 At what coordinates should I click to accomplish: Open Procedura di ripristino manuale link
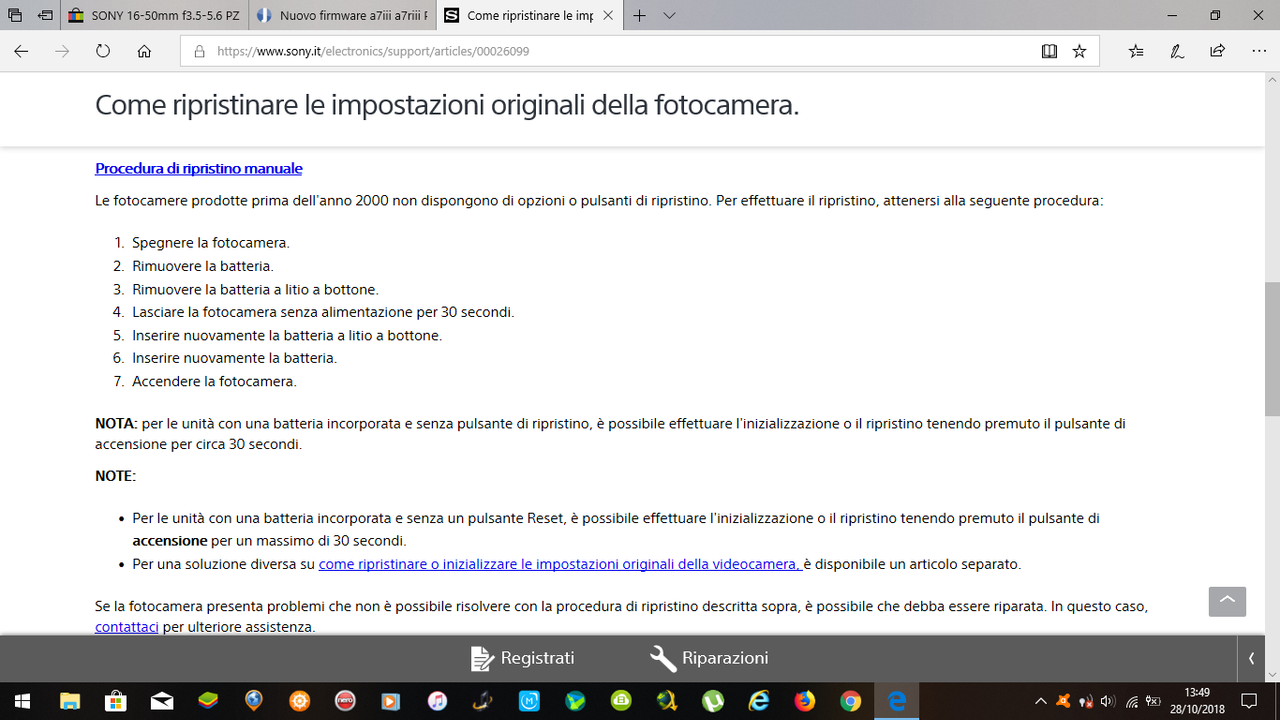tap(197, 167)
